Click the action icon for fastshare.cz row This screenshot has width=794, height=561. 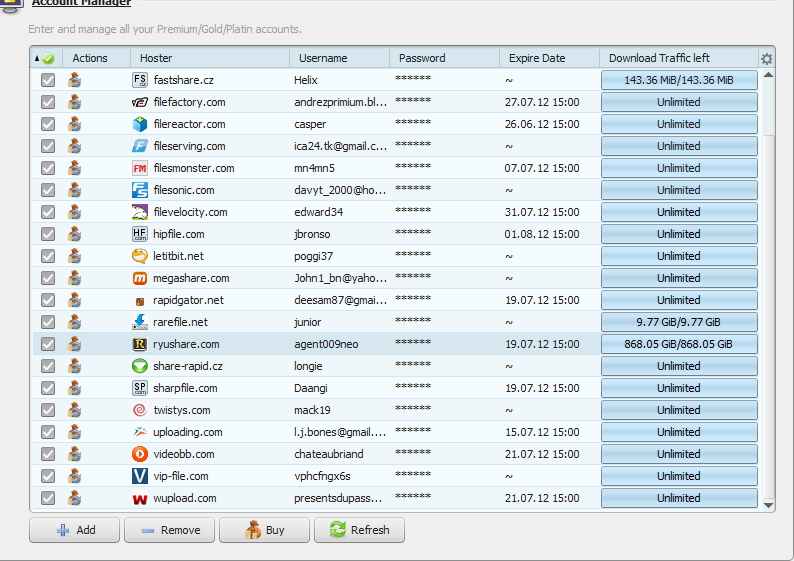click(74, 80)
